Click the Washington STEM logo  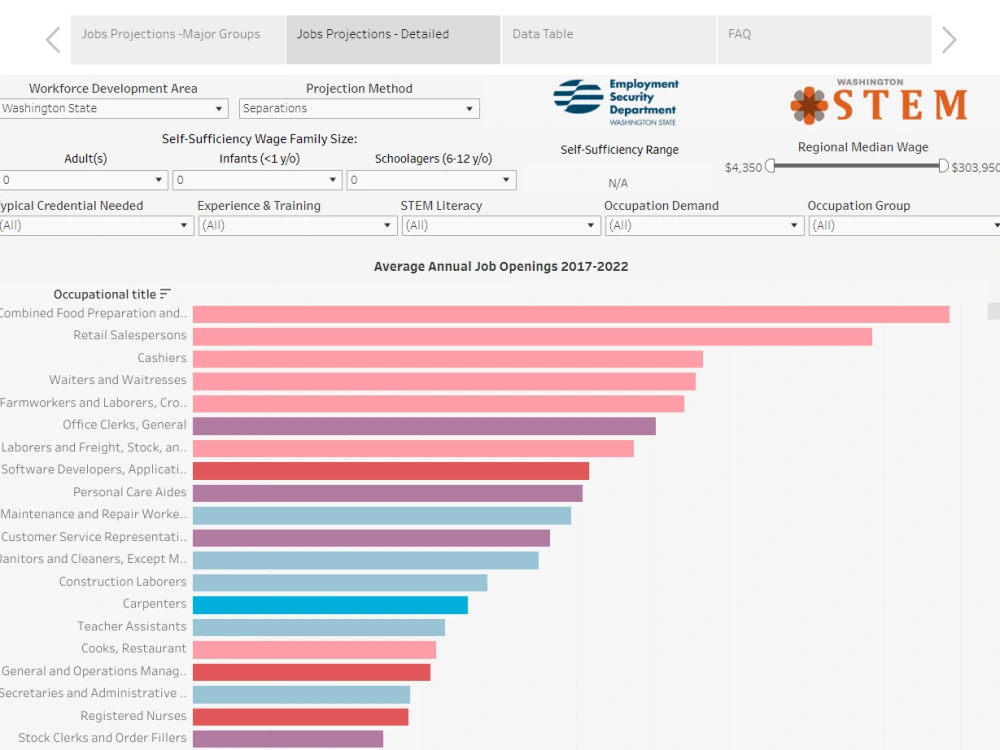[879, 102]
